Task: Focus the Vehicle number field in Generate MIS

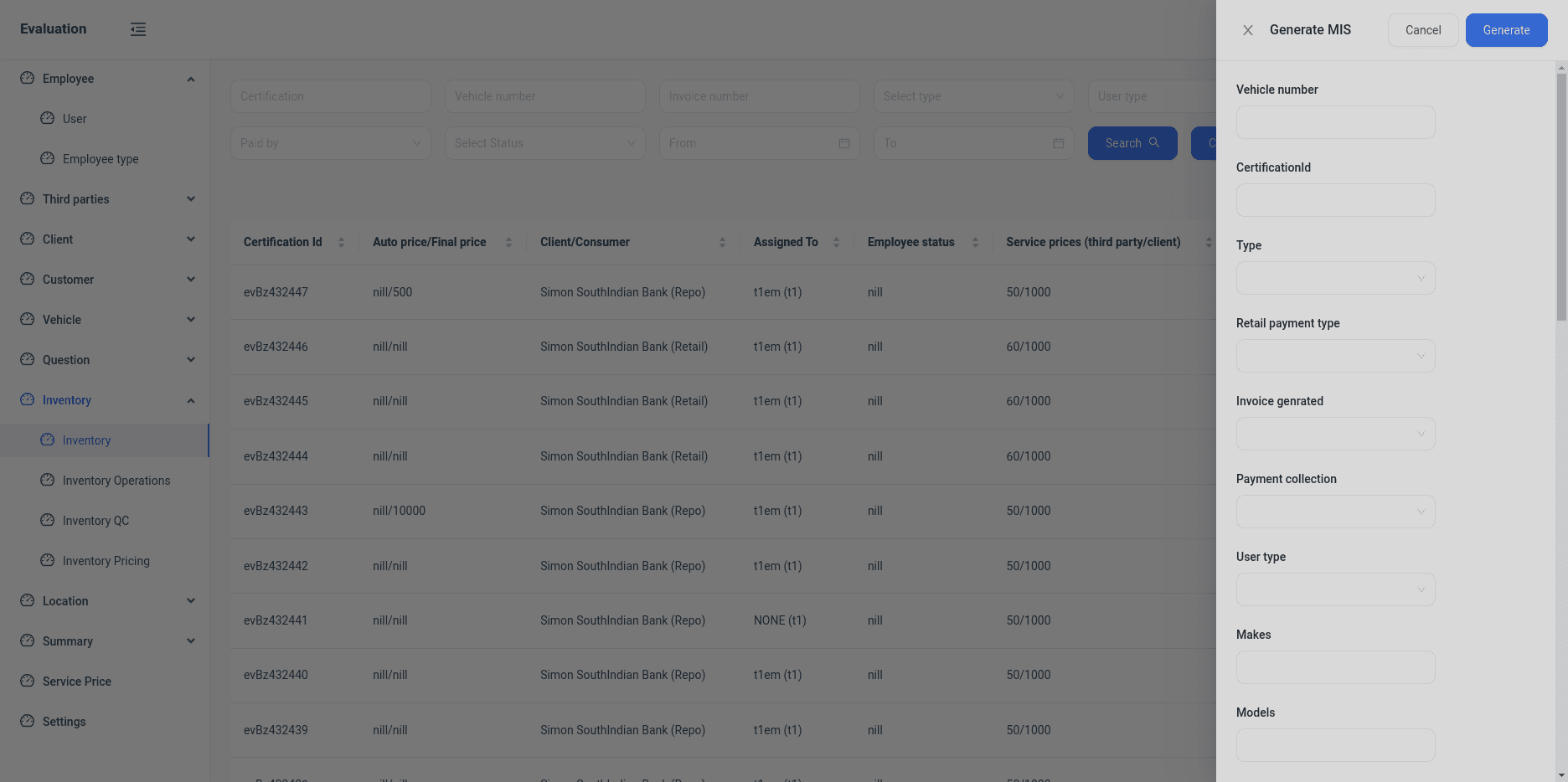Action: [x=1335, y=122]
